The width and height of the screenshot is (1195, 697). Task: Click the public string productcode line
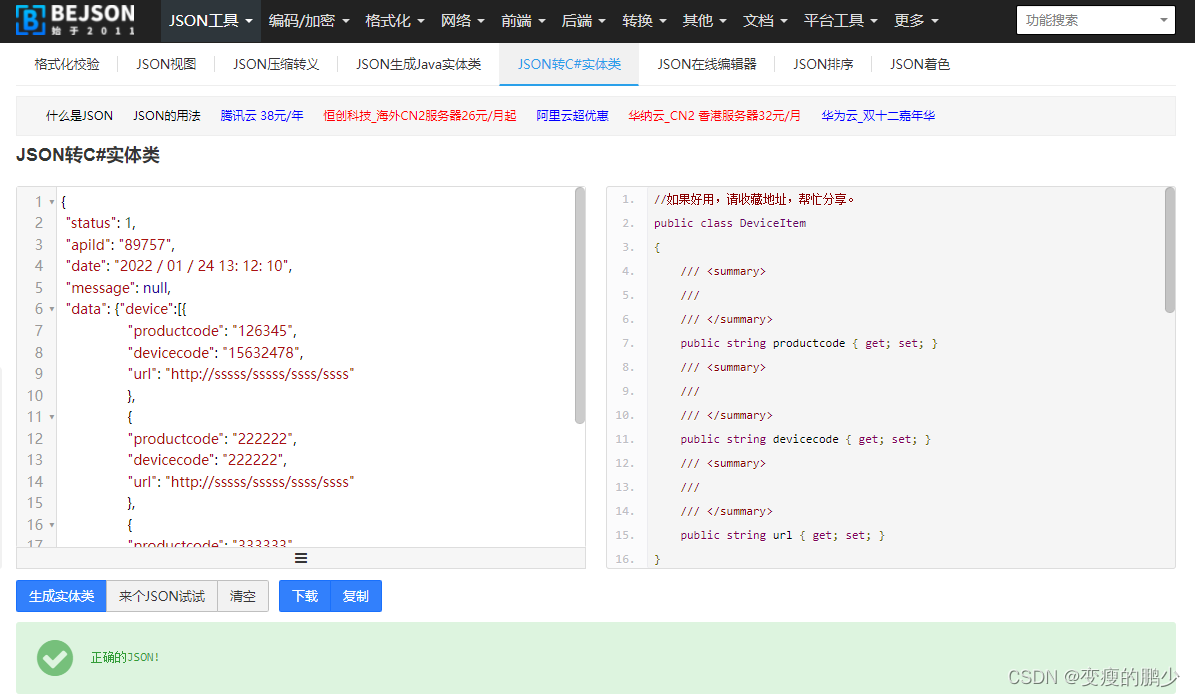[x=809, y=344]
